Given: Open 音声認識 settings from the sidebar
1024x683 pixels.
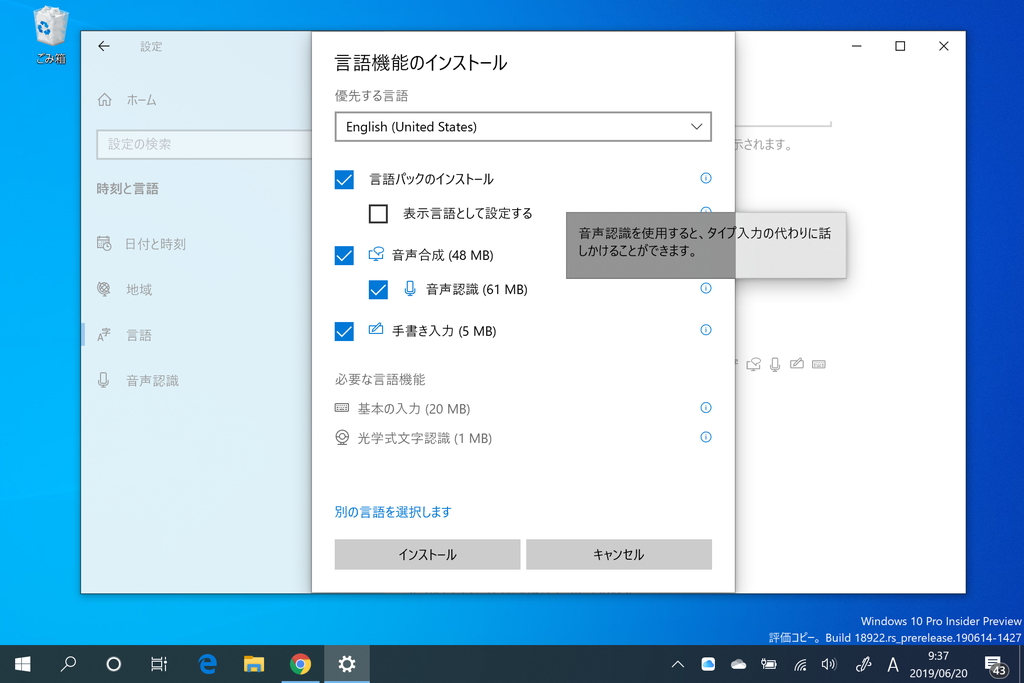Looking at the screenshot, I should (150, 379).
